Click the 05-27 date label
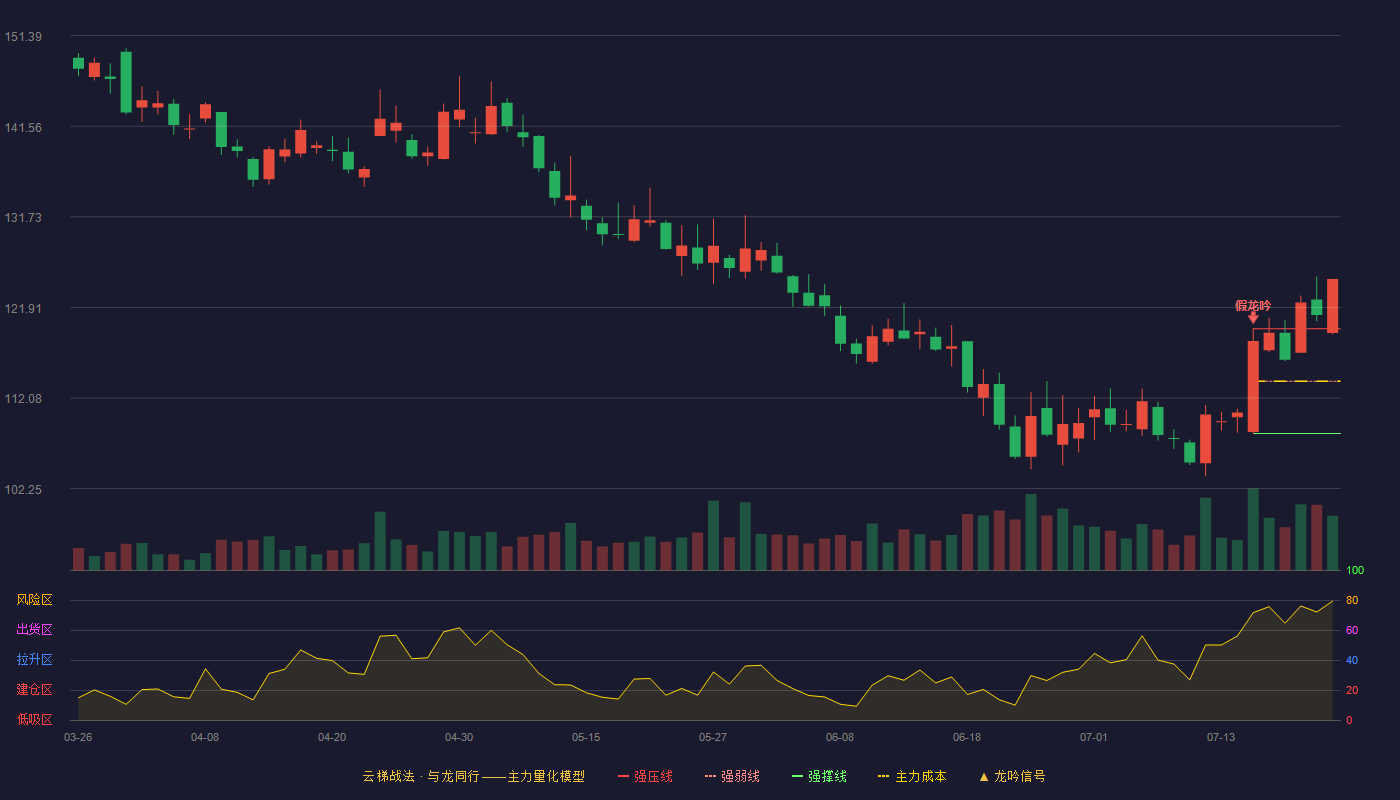Screen dimensions: 1400x800 coord(713,737)
